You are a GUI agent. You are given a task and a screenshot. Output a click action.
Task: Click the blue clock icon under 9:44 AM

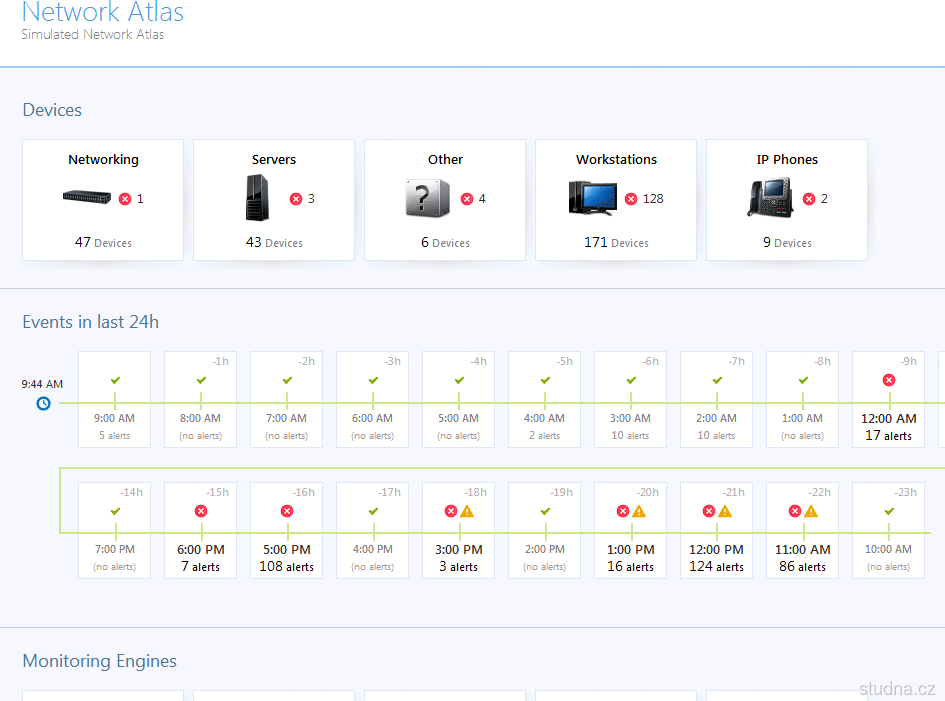pos(43,403)
